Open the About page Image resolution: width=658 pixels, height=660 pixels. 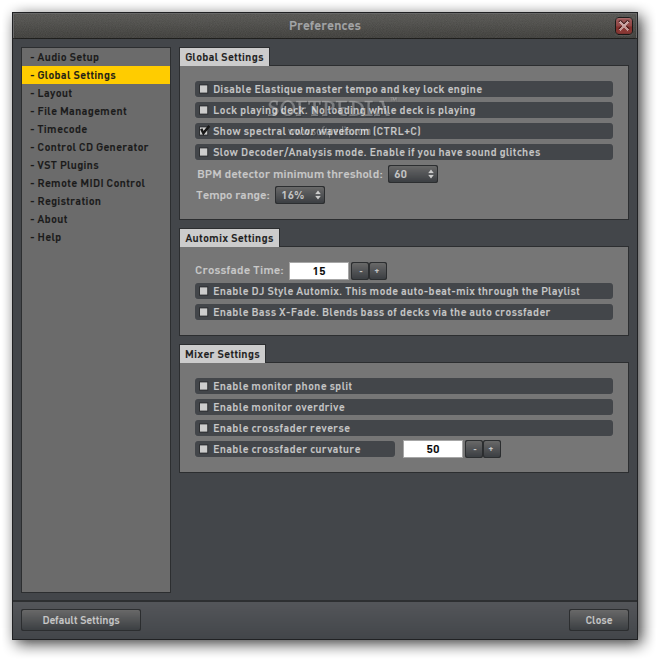(96, 219)
